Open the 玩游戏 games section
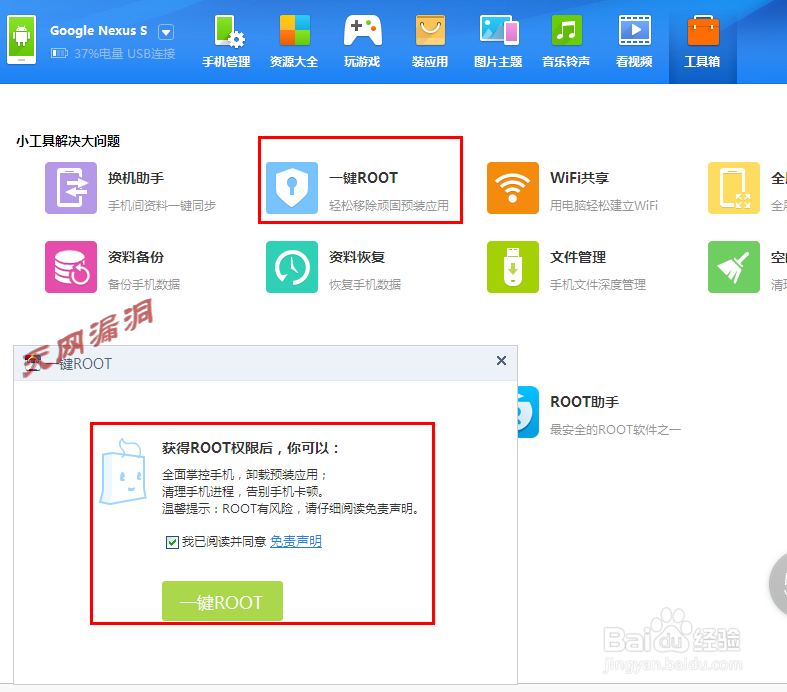The image size is (787, 692). tap(362, 42)
